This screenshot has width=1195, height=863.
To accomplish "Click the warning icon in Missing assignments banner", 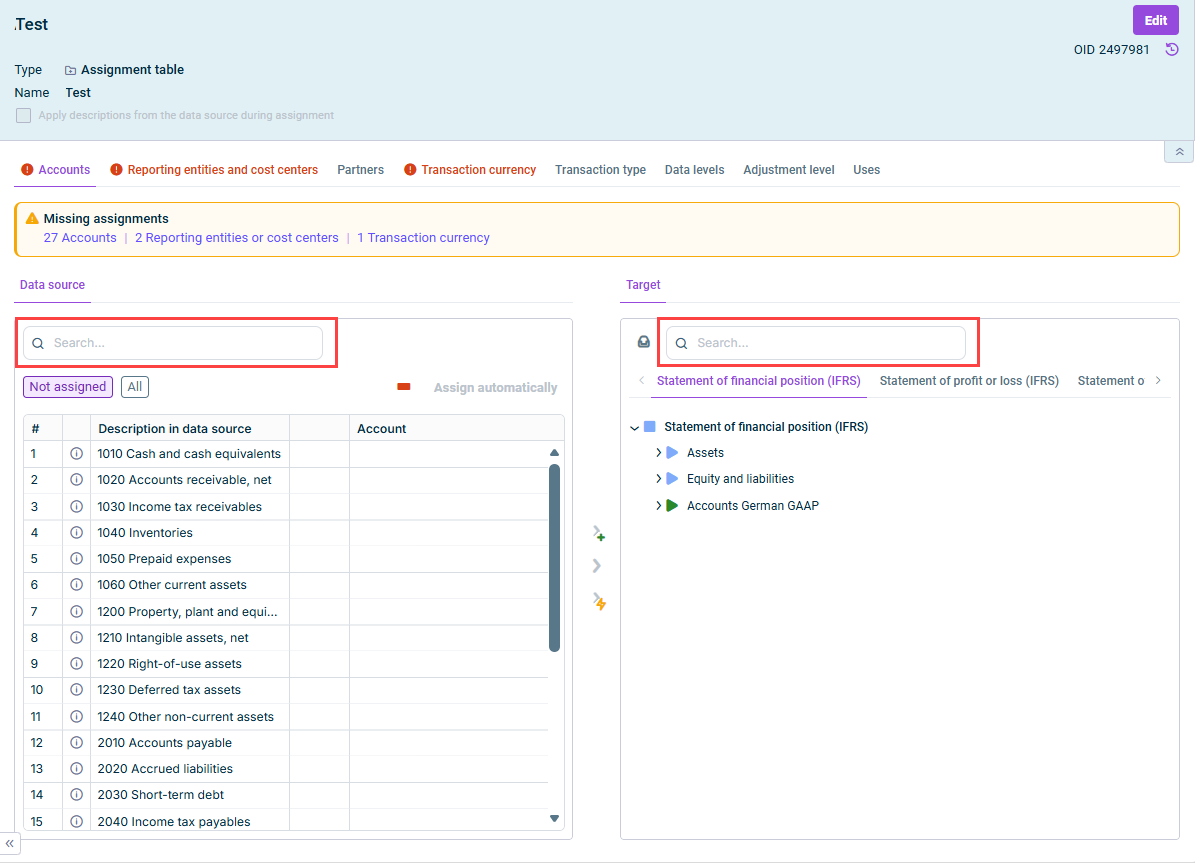I will point(32,219).
